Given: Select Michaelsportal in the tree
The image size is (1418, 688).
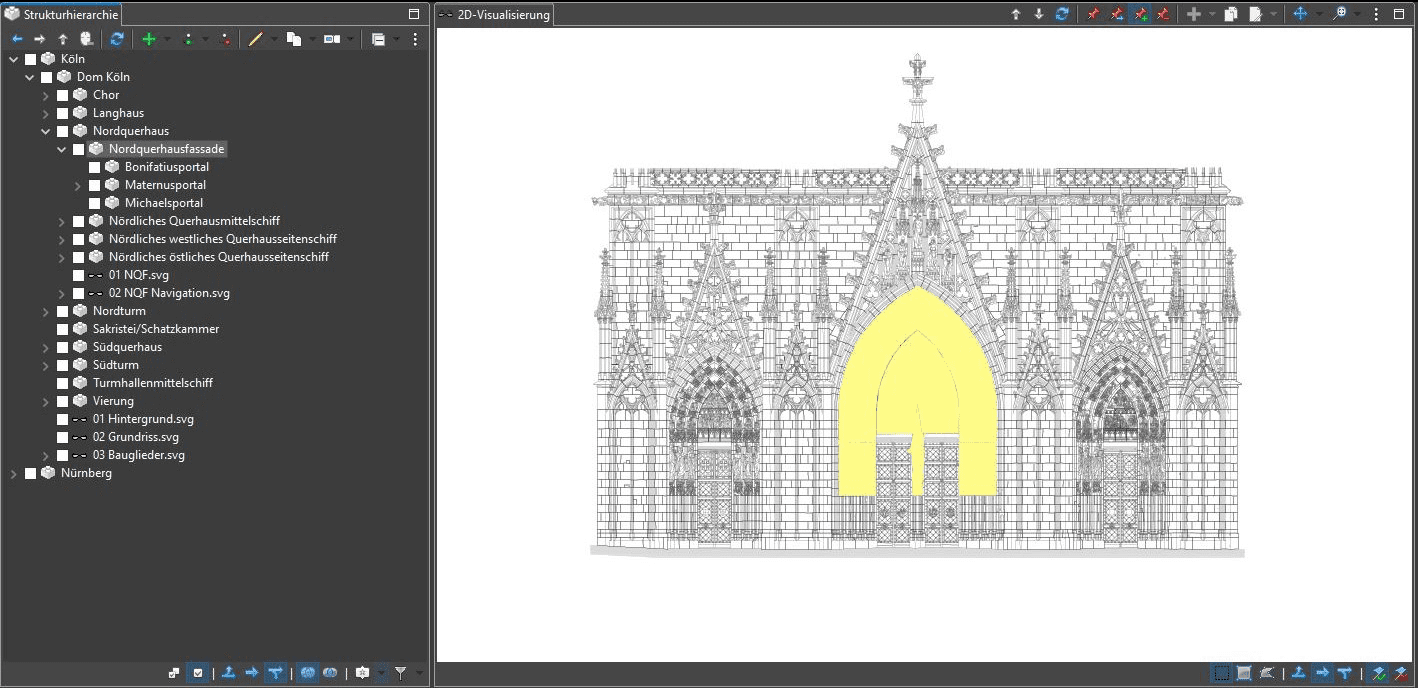Looking at the screenshot, I should 163,203.
